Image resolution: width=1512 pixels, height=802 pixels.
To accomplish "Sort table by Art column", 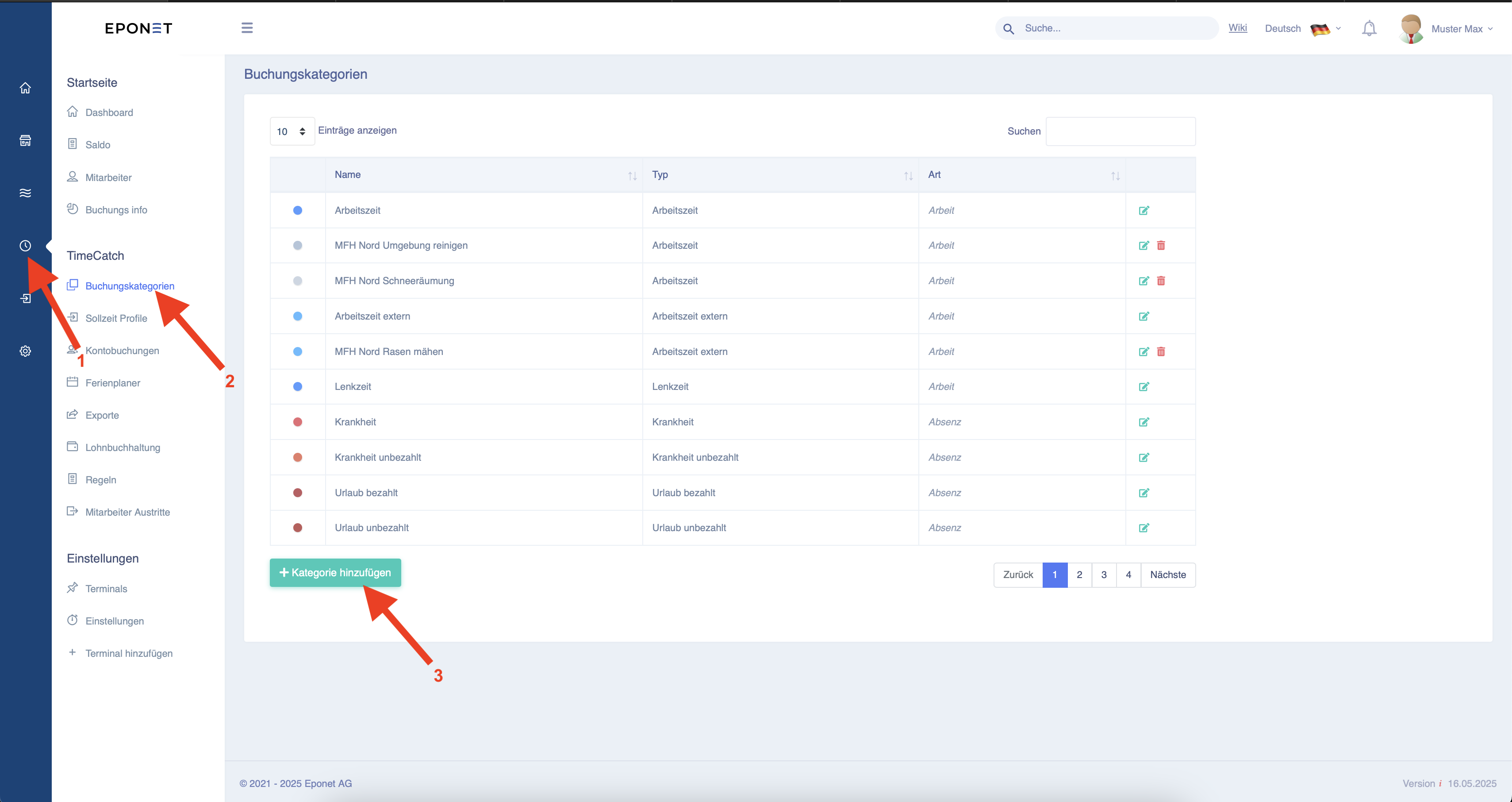I will [1022, 174].
